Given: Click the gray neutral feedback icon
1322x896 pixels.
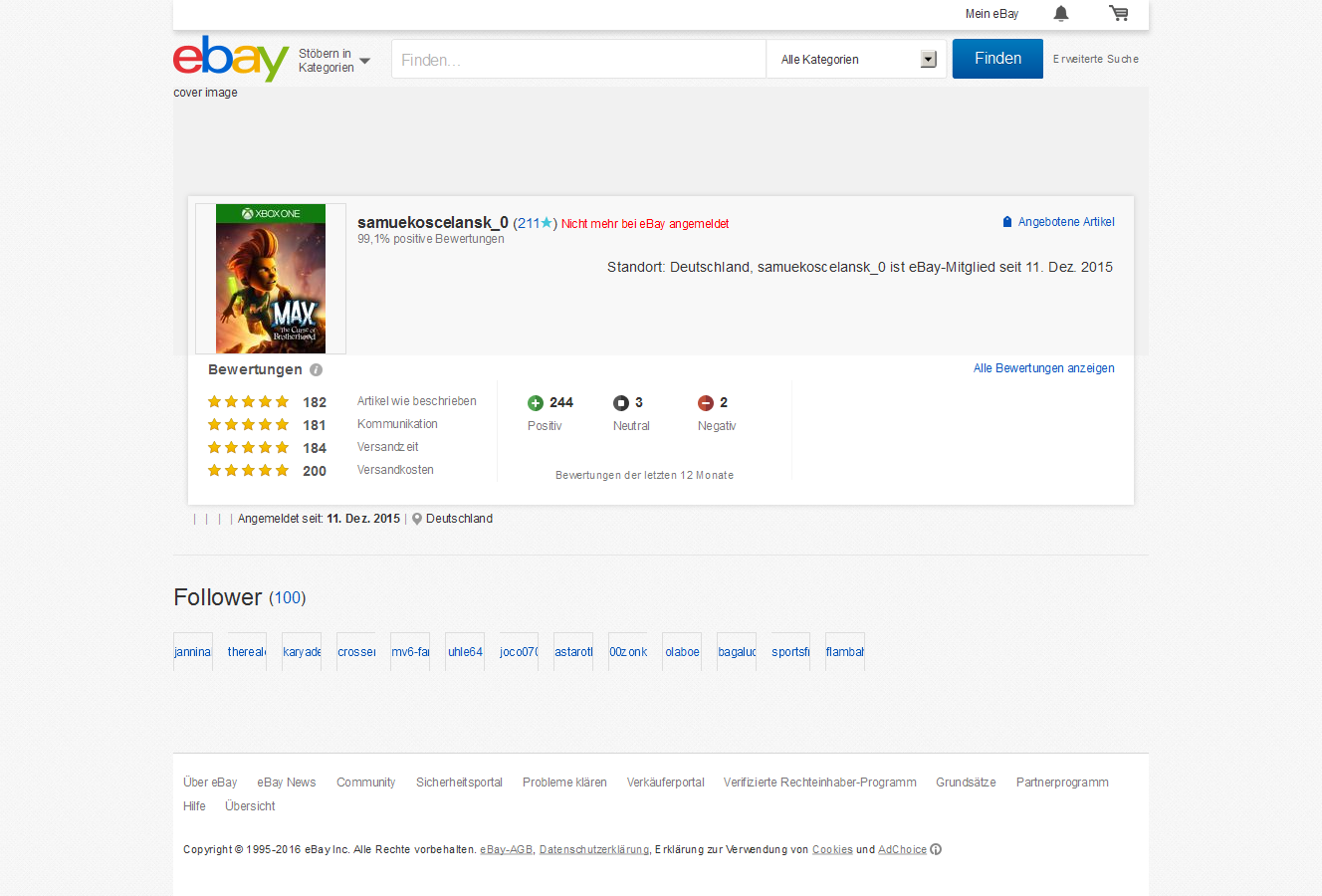Looking at the screenshot, I should coord(621,402).
